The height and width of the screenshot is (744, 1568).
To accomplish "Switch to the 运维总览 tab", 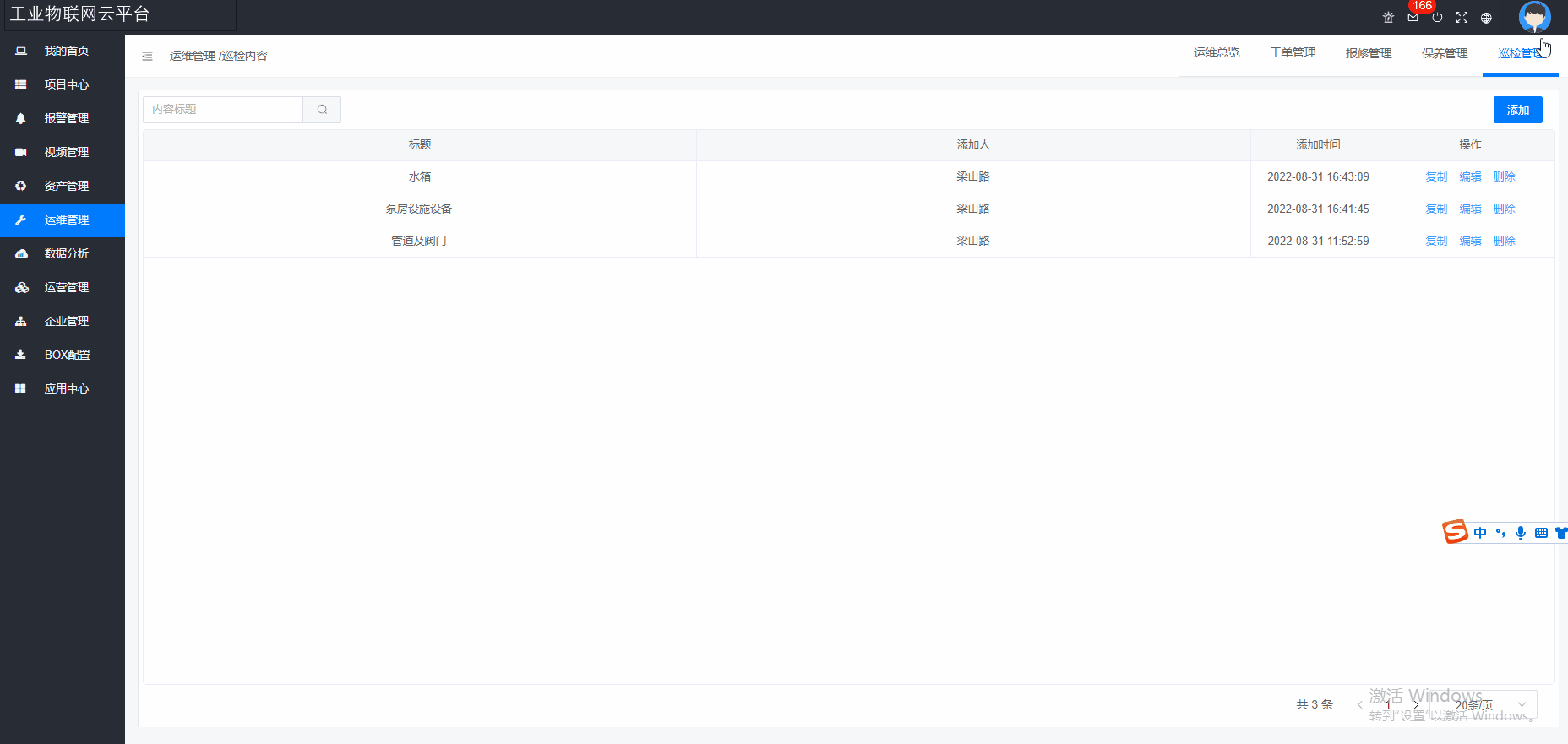I will pyautogui.click(x=1217, y=53).
